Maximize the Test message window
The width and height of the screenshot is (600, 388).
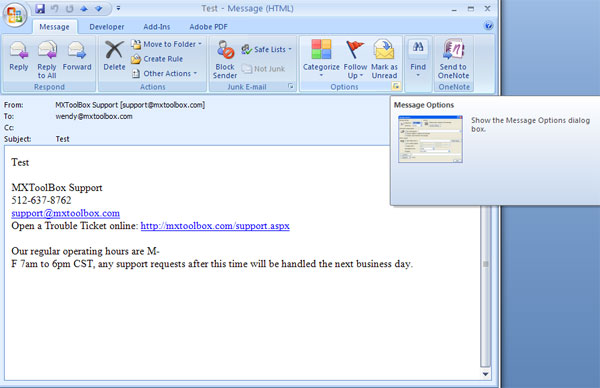pos(471,8)
